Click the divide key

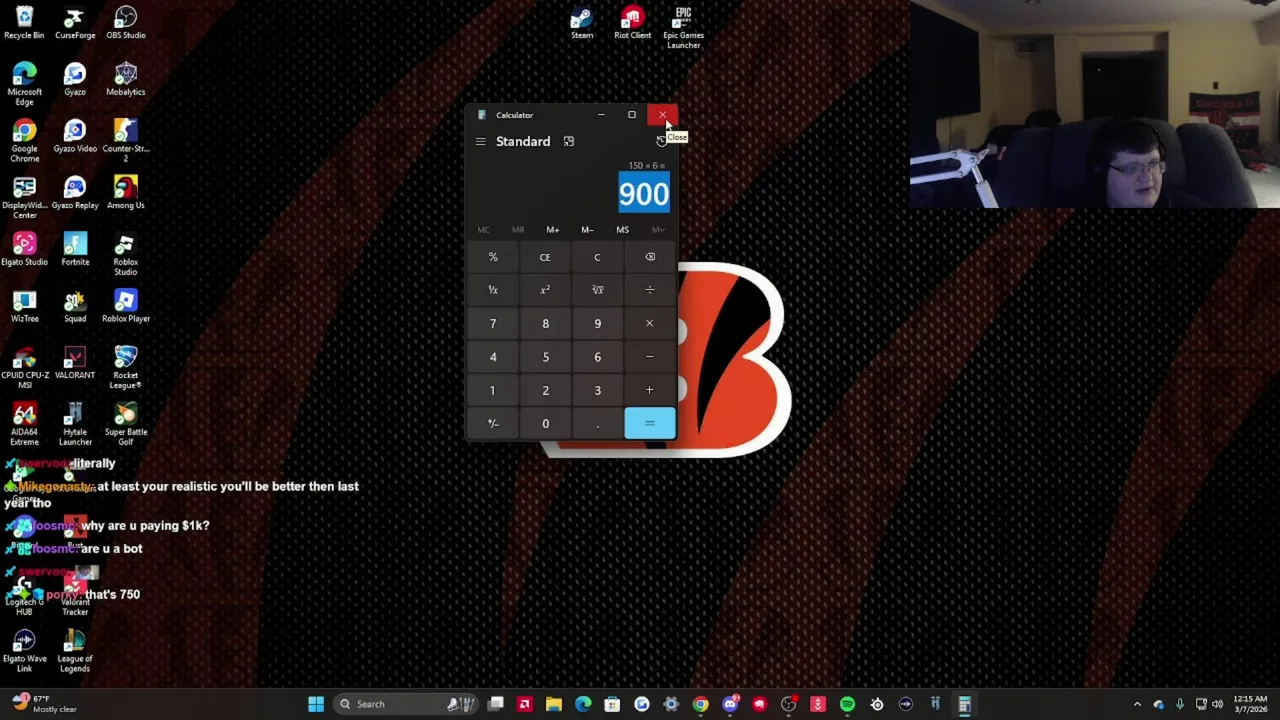(650, 290)
